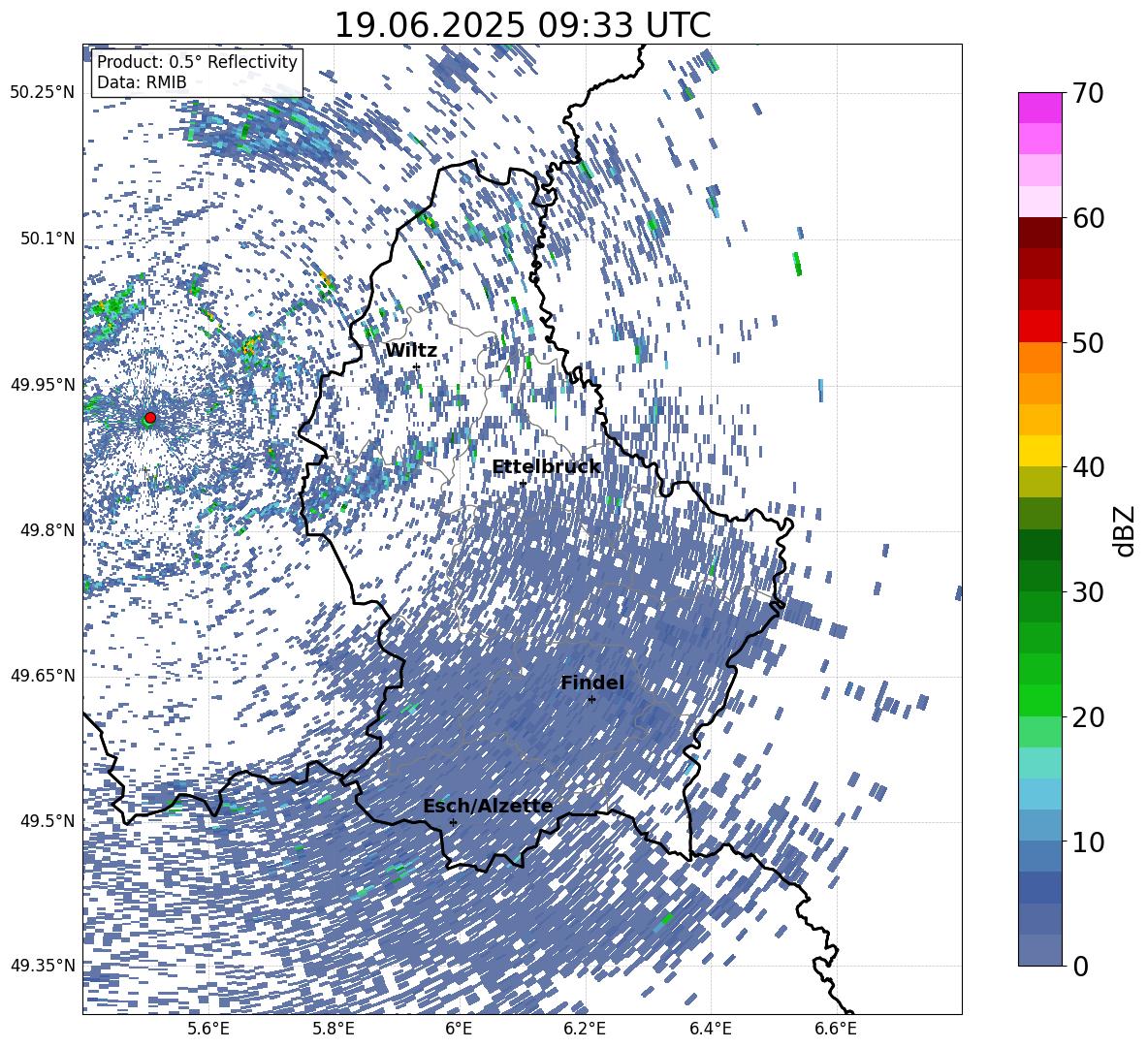Click the Ettelbruck location cross marker
The height and width of the screenshot is (1048, 1148).
click(x=523, y=483)
